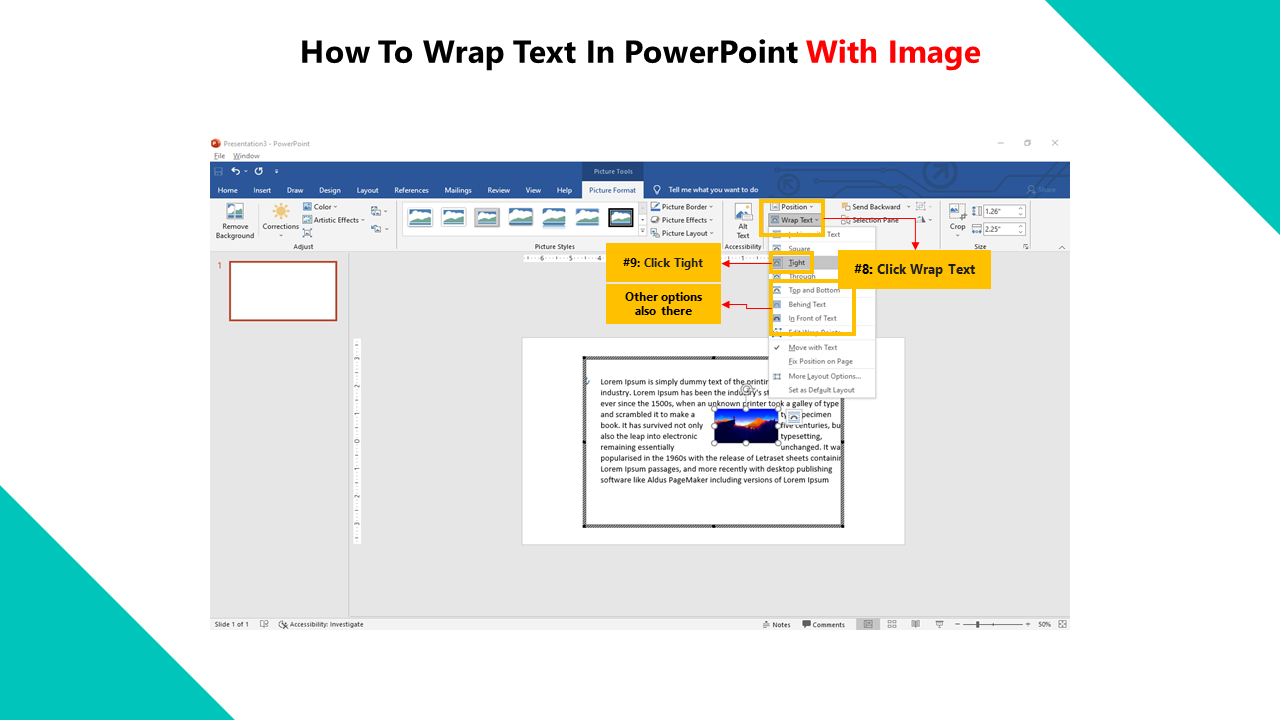Open the Picture Effects dropdown
This screenshot has height=720, width=1280.
point(682,220)
